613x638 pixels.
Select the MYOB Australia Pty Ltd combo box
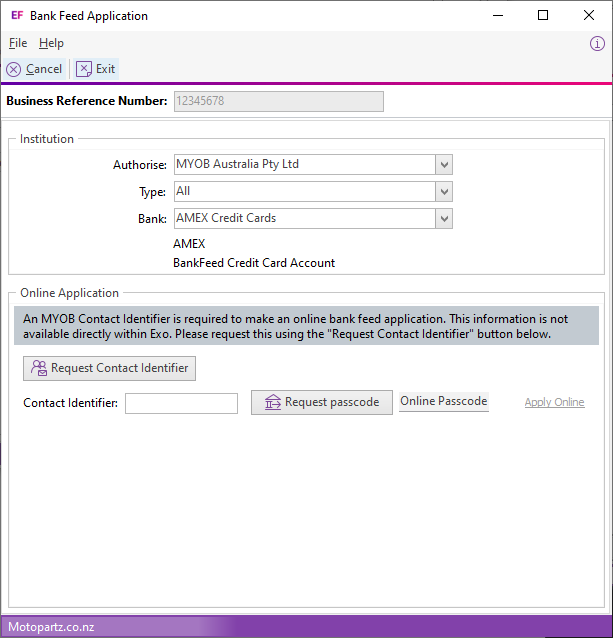pos(313,165)
